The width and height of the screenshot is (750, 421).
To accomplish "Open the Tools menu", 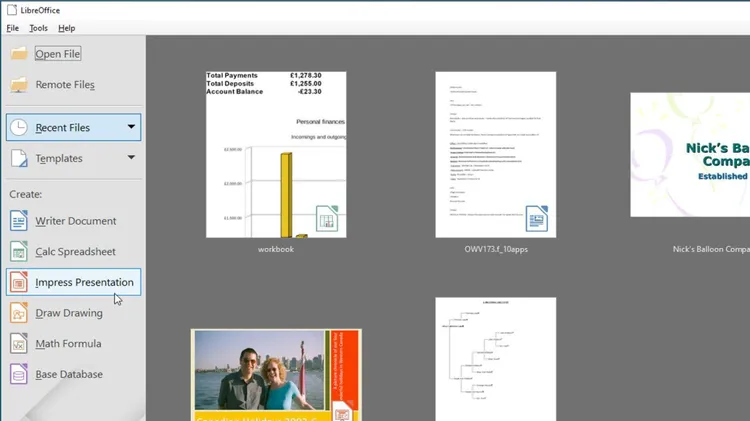I will point(38,28).
